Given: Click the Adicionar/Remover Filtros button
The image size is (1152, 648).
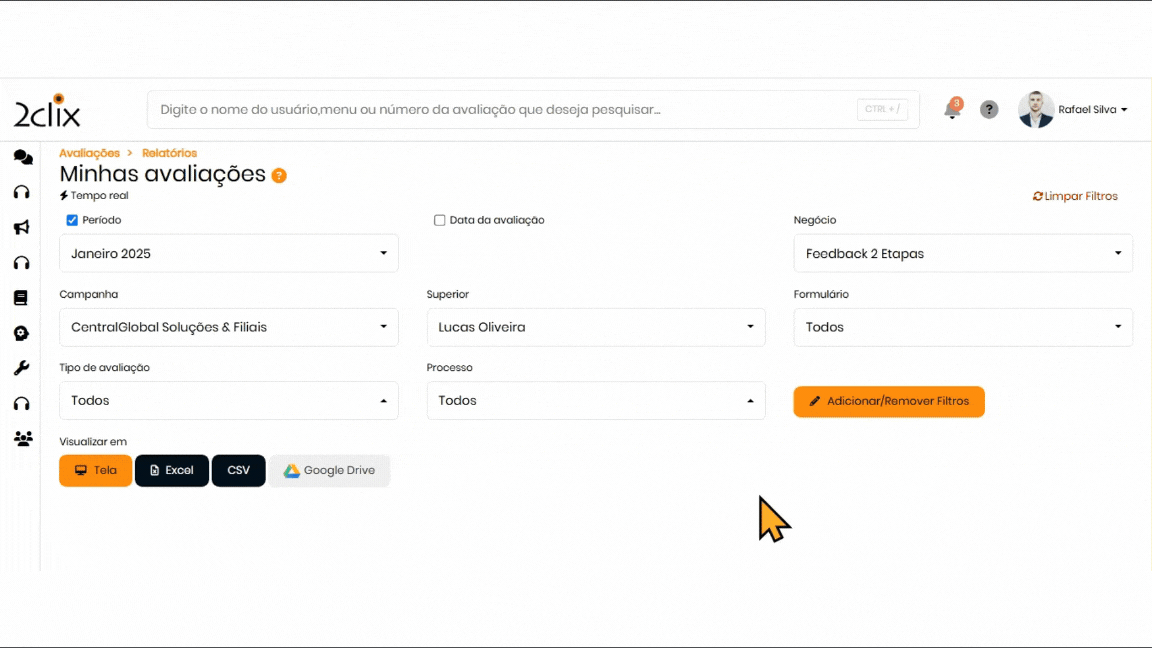Looking at the screenshot, I should point(889,401).
